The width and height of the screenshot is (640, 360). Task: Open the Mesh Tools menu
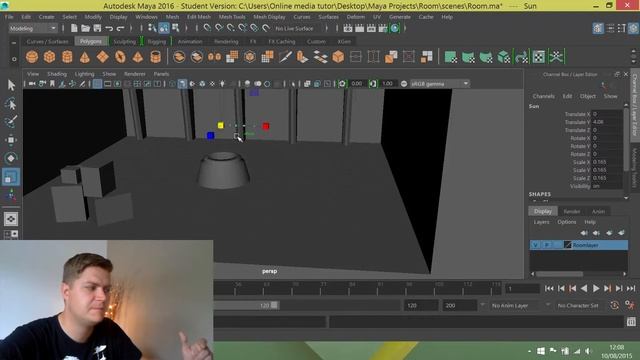[232, 17]
